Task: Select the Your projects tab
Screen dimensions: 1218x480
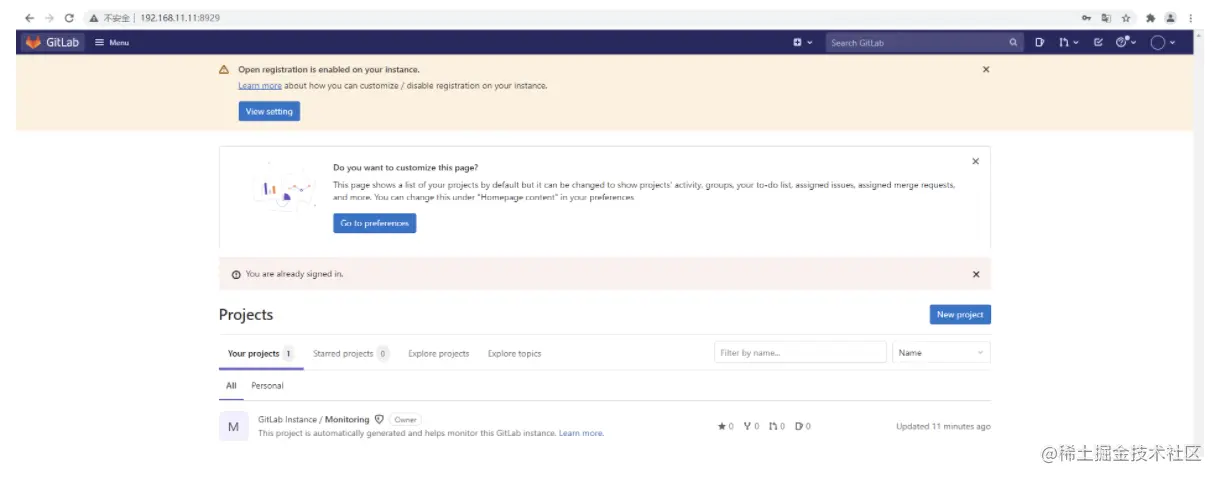Action: 261,353
